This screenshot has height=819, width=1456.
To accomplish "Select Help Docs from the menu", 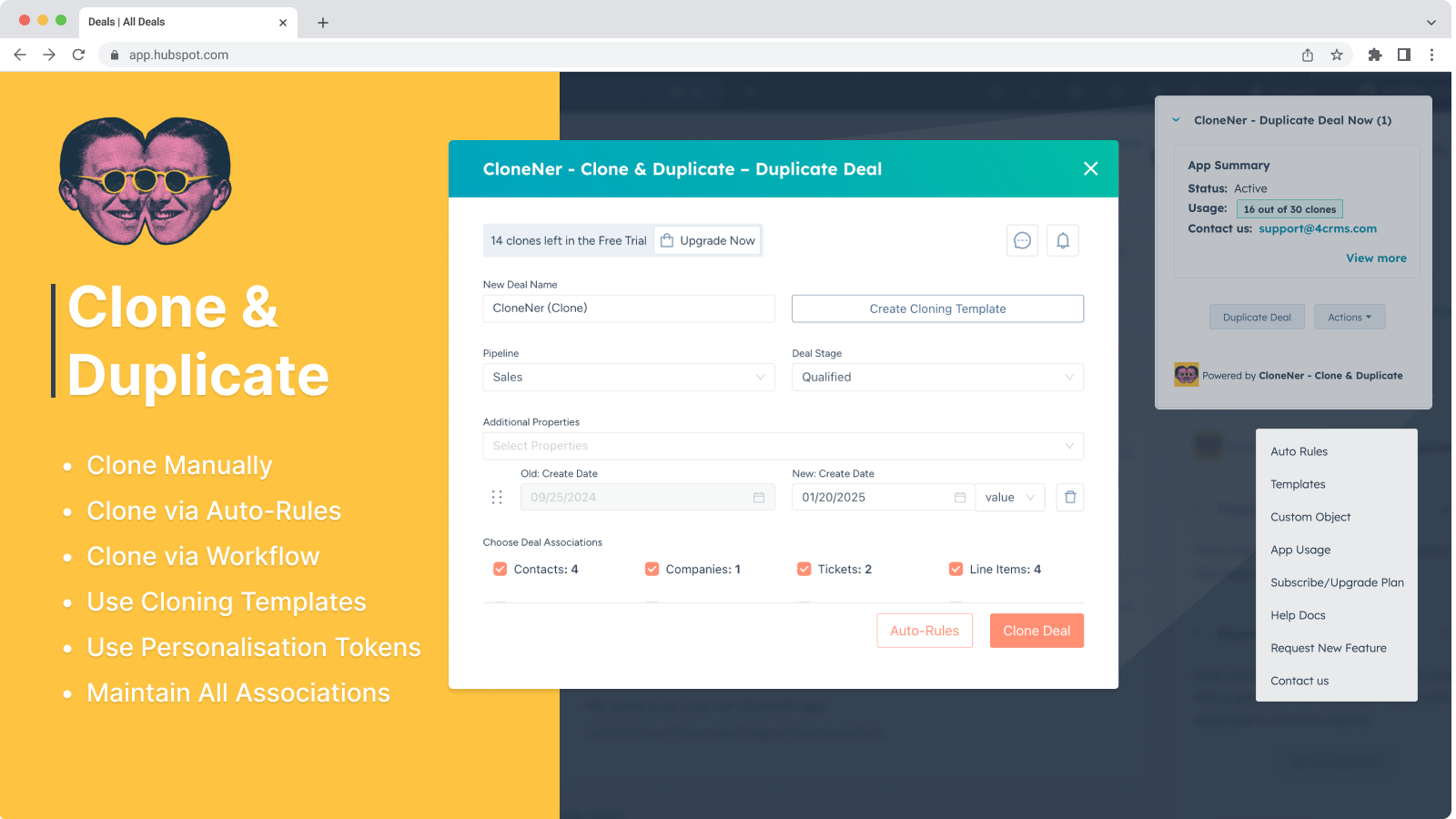I will 1298,614.
